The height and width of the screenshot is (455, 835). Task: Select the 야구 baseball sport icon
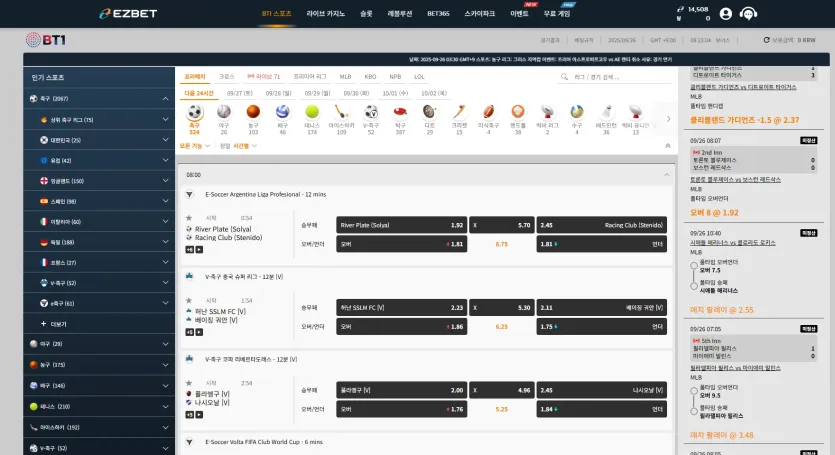click(x=224, y=111)
